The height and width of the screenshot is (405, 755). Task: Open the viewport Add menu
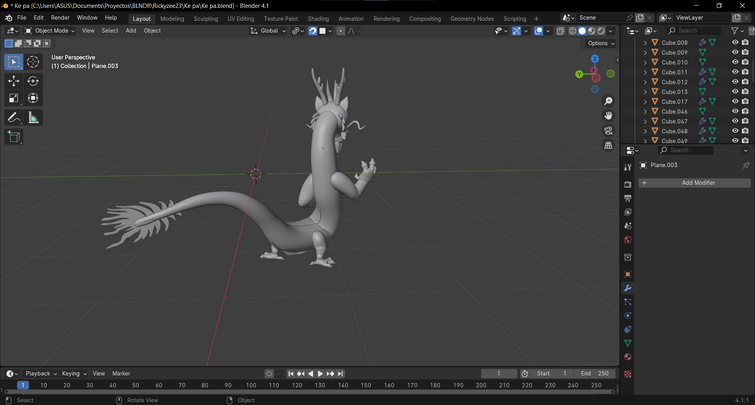point(131,31)
